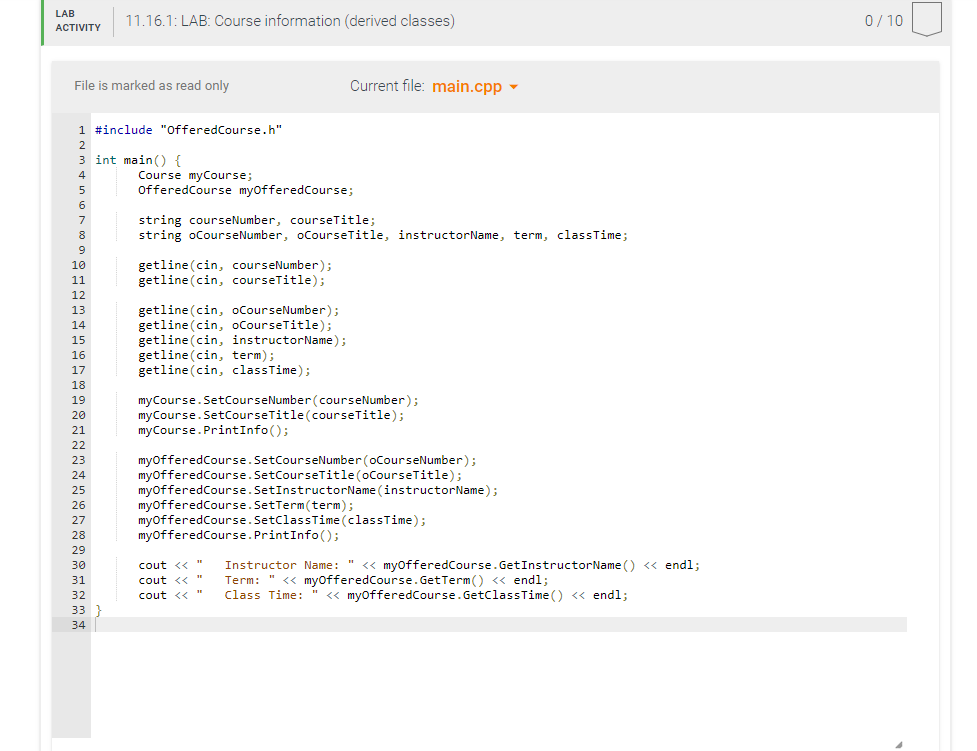Click the green LAB ACTIVITY badge

pos(76,21)
